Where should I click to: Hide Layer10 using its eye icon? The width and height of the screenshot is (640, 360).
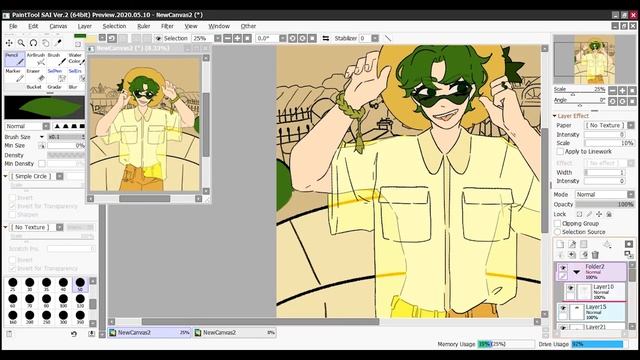[x=570, y=289]
